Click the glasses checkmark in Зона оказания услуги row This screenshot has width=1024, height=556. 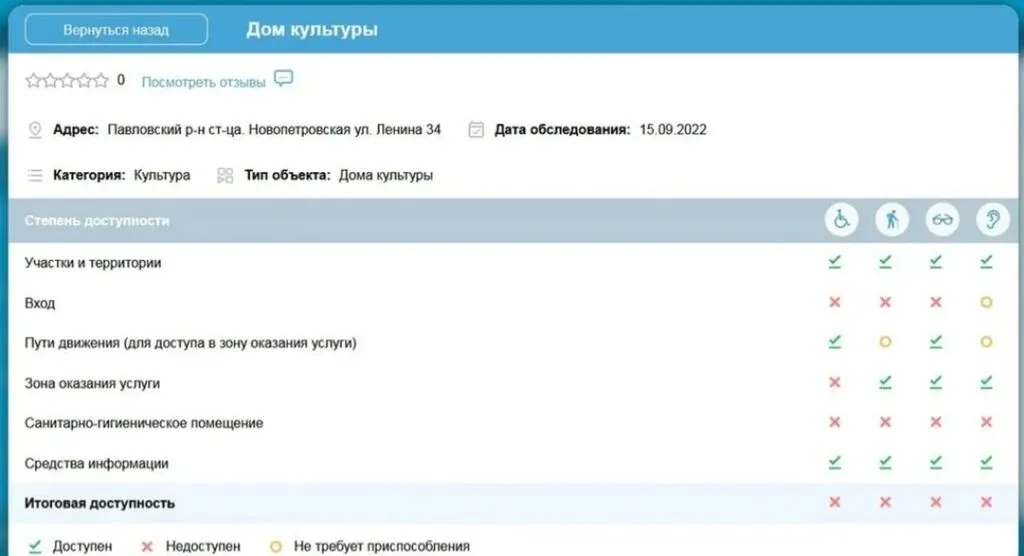pos(936,382)
